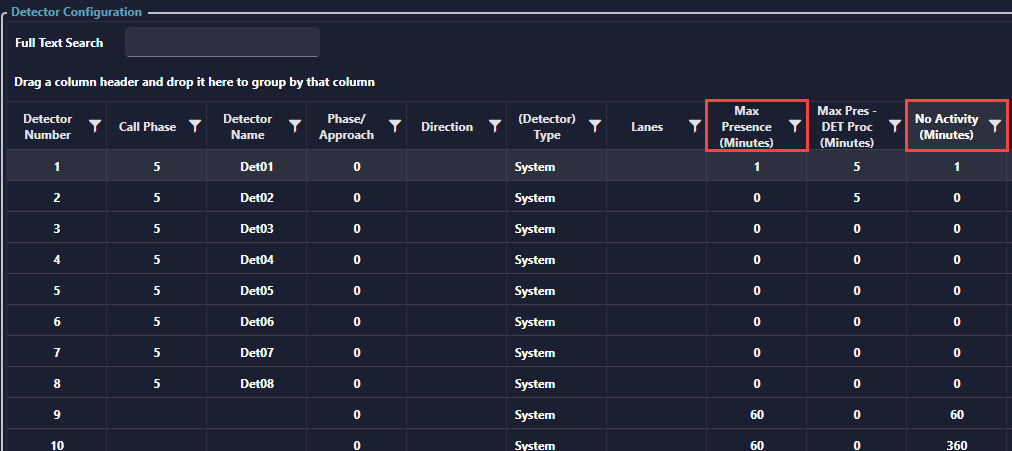The height and width of the screenshot is (451, 1012).
Task: Sort by Call Phase column header
Action: point(147,127)
